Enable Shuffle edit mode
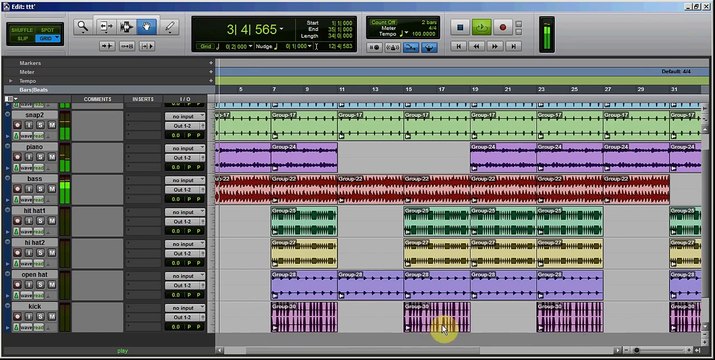This screenshot has height=360, width=715. (21, 30)
